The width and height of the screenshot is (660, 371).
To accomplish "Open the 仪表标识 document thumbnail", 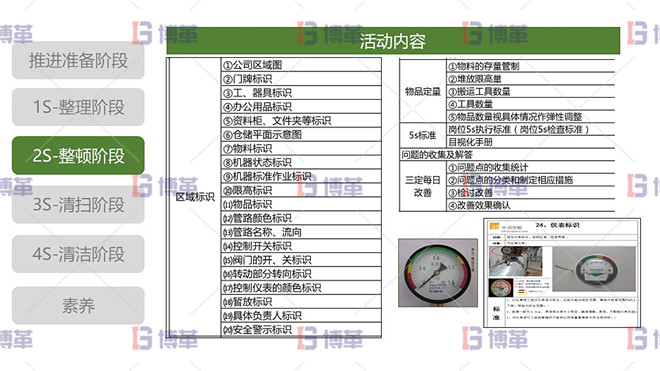I will point(562,272).
